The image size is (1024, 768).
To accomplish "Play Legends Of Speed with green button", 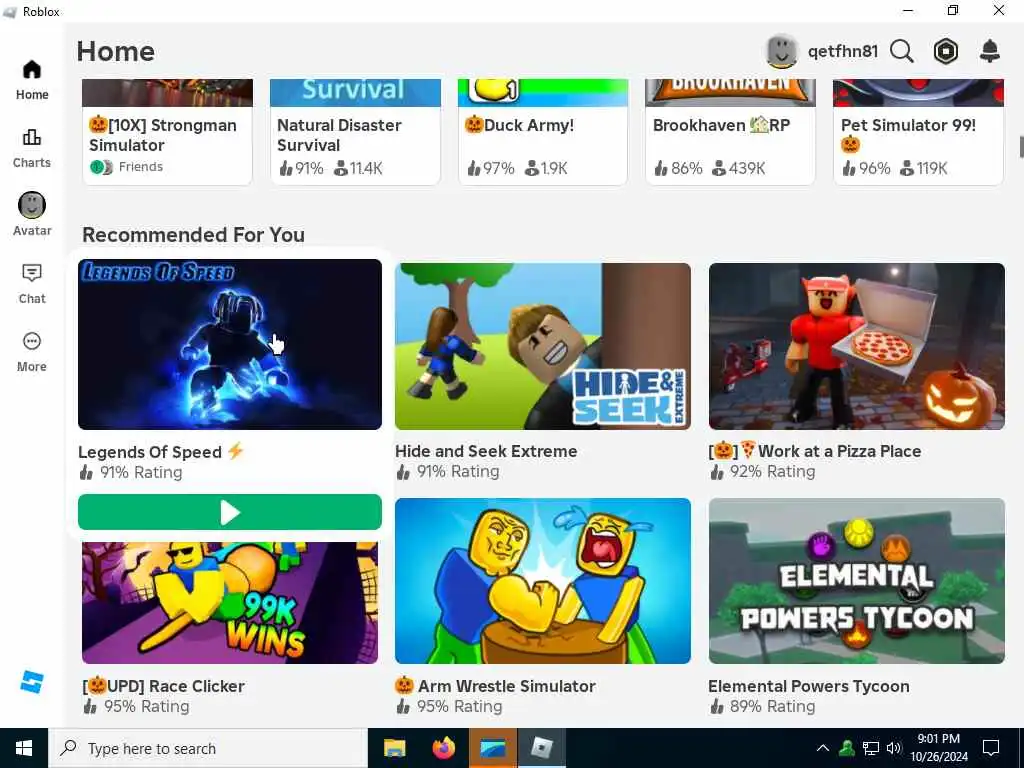I will pos(230,512).
